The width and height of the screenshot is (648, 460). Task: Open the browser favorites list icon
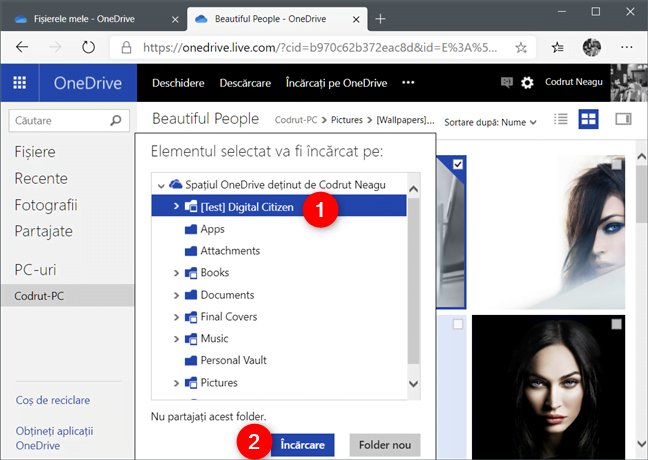click(x=557, y=48)
